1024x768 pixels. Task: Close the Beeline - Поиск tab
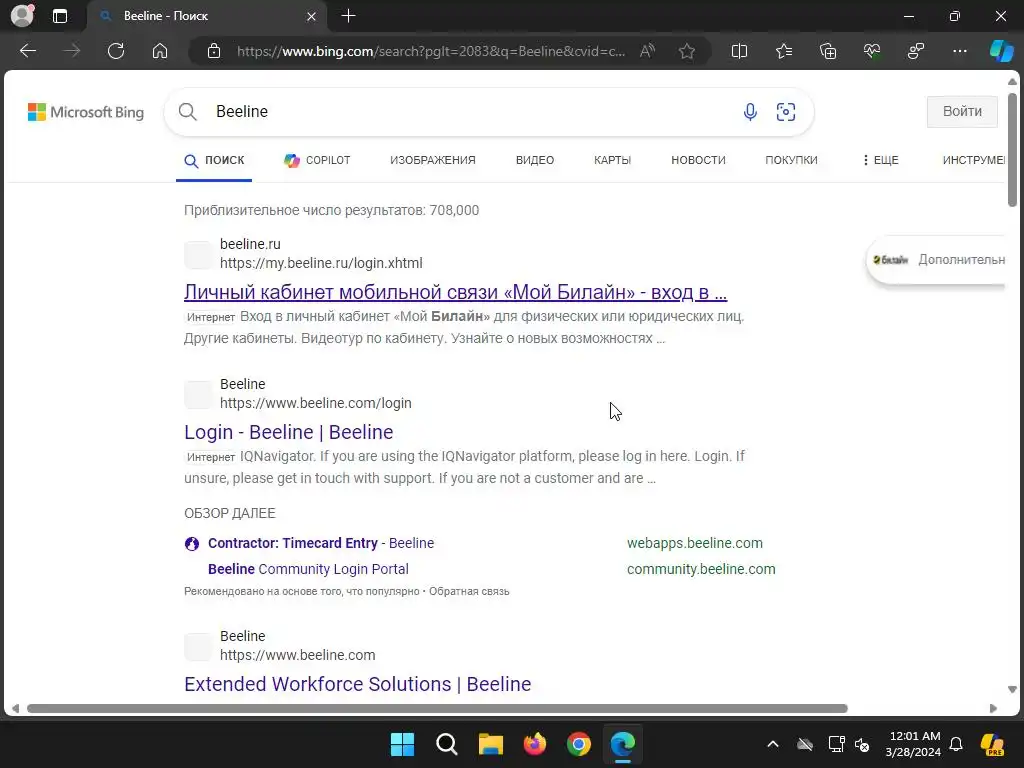[312, 16]
